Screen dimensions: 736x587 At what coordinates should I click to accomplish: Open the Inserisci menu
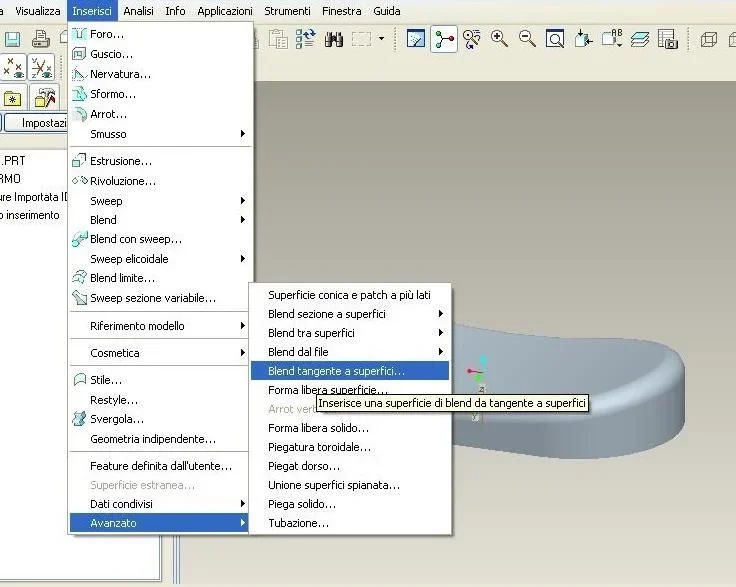(x=92, y=11)
